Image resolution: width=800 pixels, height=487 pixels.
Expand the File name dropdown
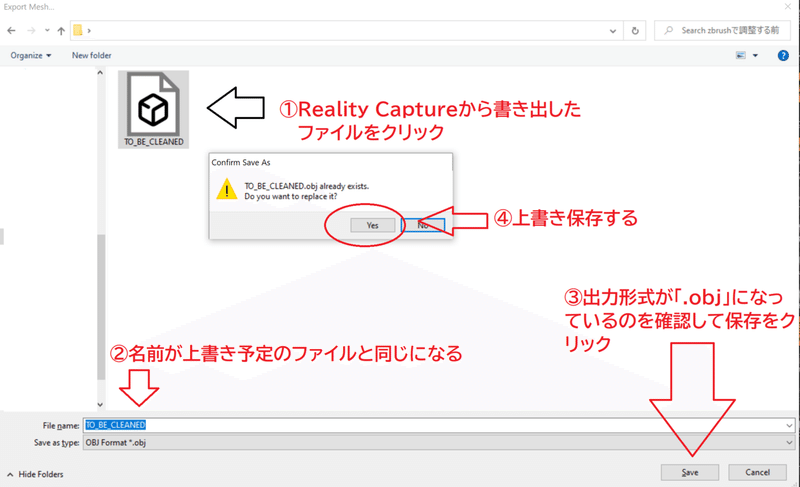point(789,425)
